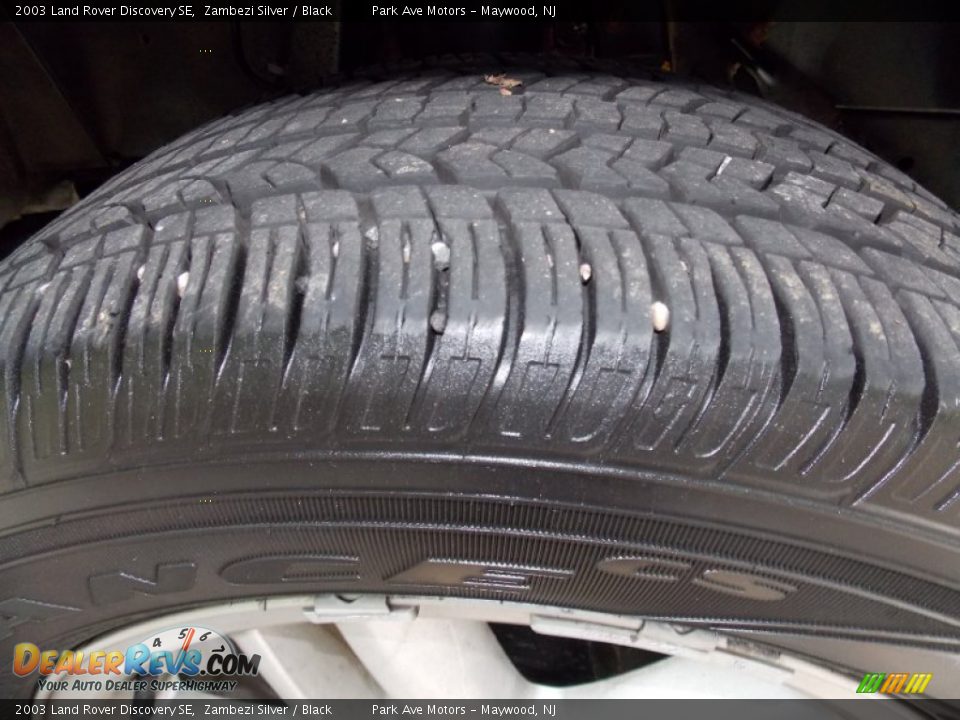Click 'Zambezi Silver / Black' in the top caption

click(x=268, y=11)
